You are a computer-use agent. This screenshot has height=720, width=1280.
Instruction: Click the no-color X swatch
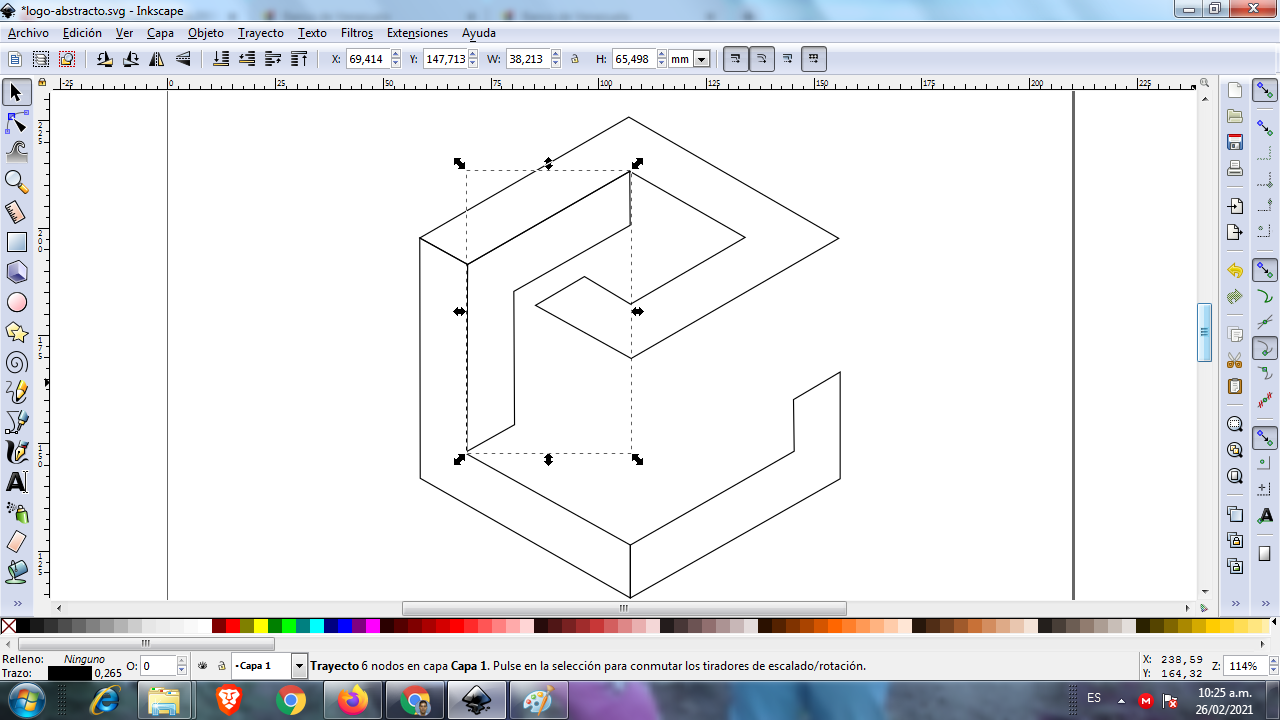8,626
